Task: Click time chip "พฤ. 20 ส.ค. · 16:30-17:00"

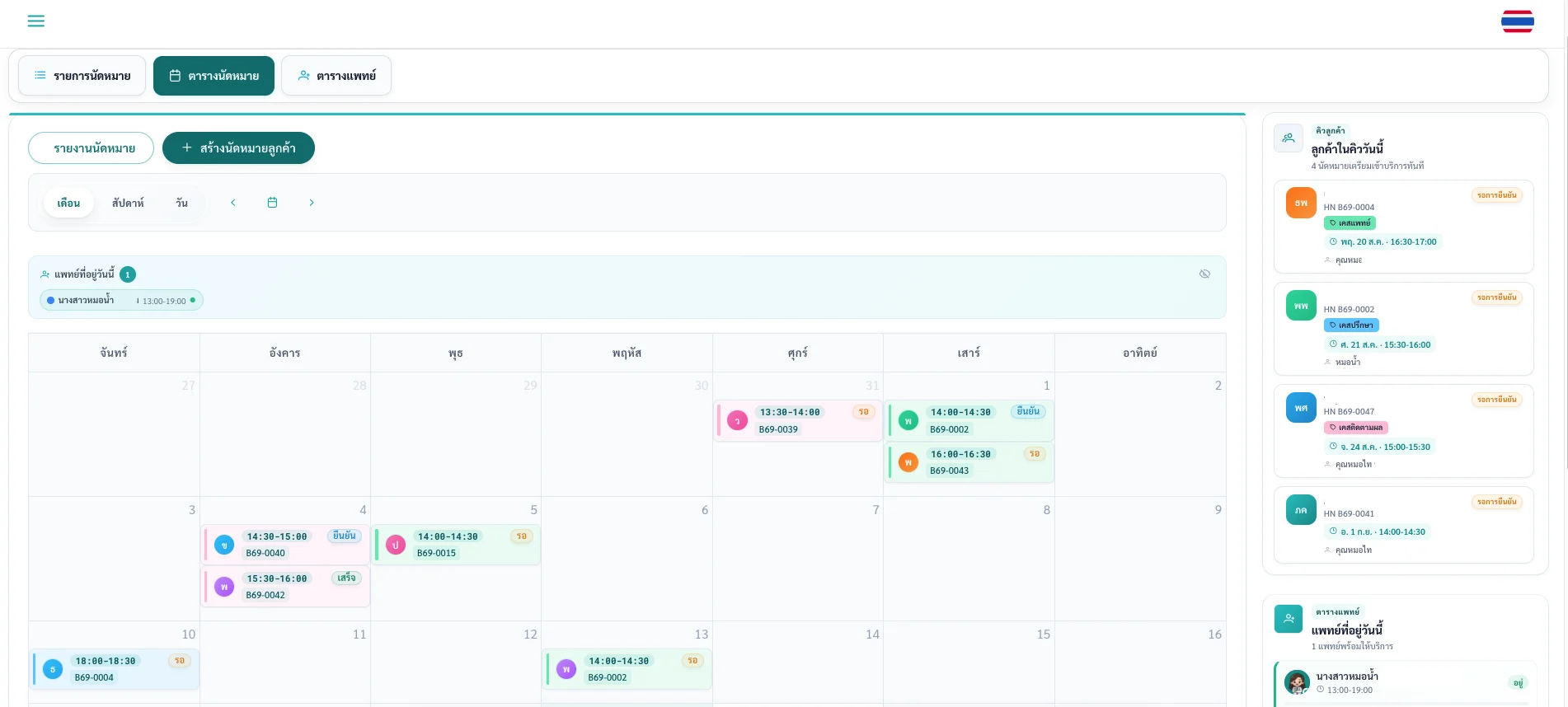Action: click(1383, 242)
